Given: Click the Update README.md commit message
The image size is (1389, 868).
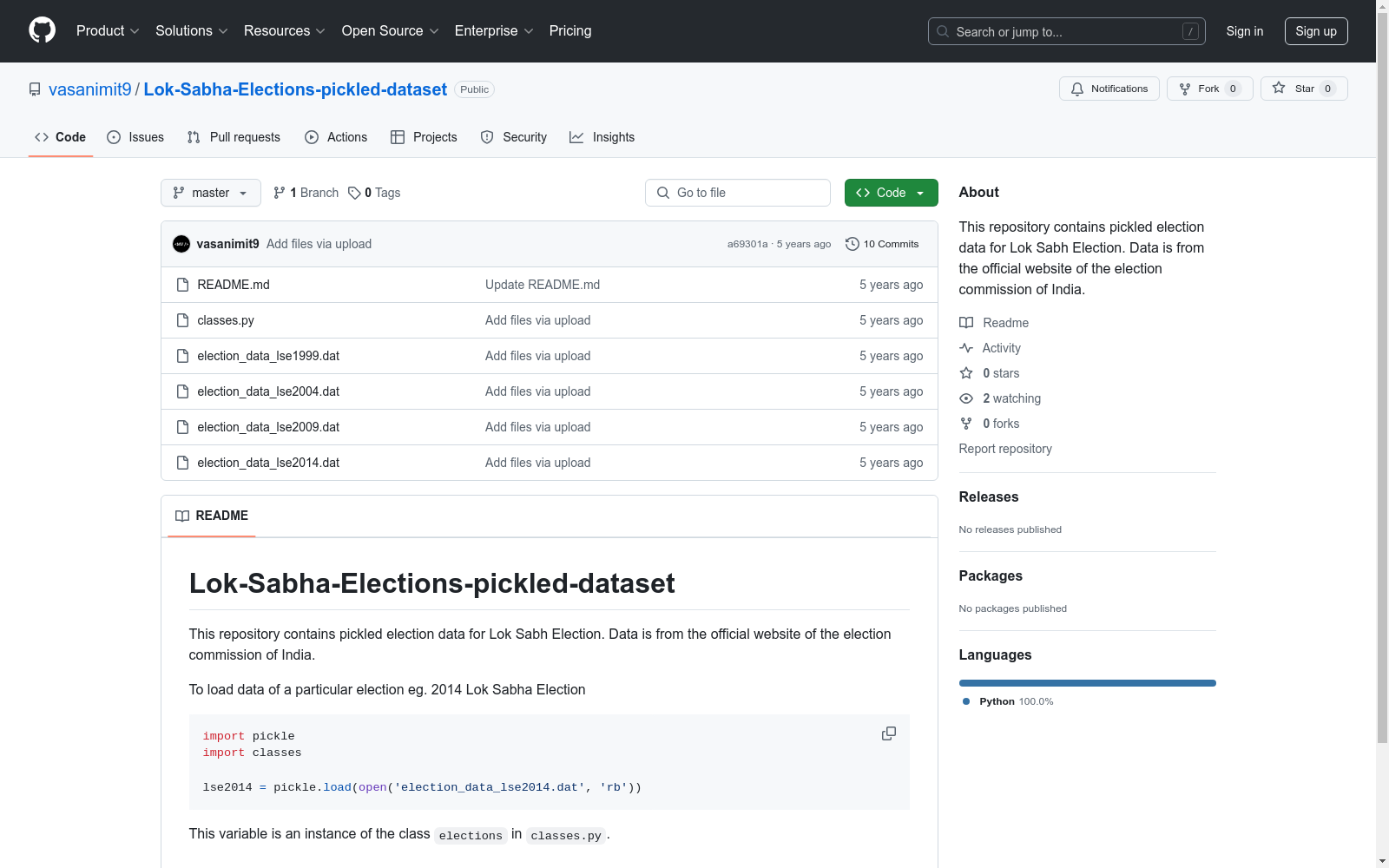Looking at the screenshot, I should click(x=543, y=285).
